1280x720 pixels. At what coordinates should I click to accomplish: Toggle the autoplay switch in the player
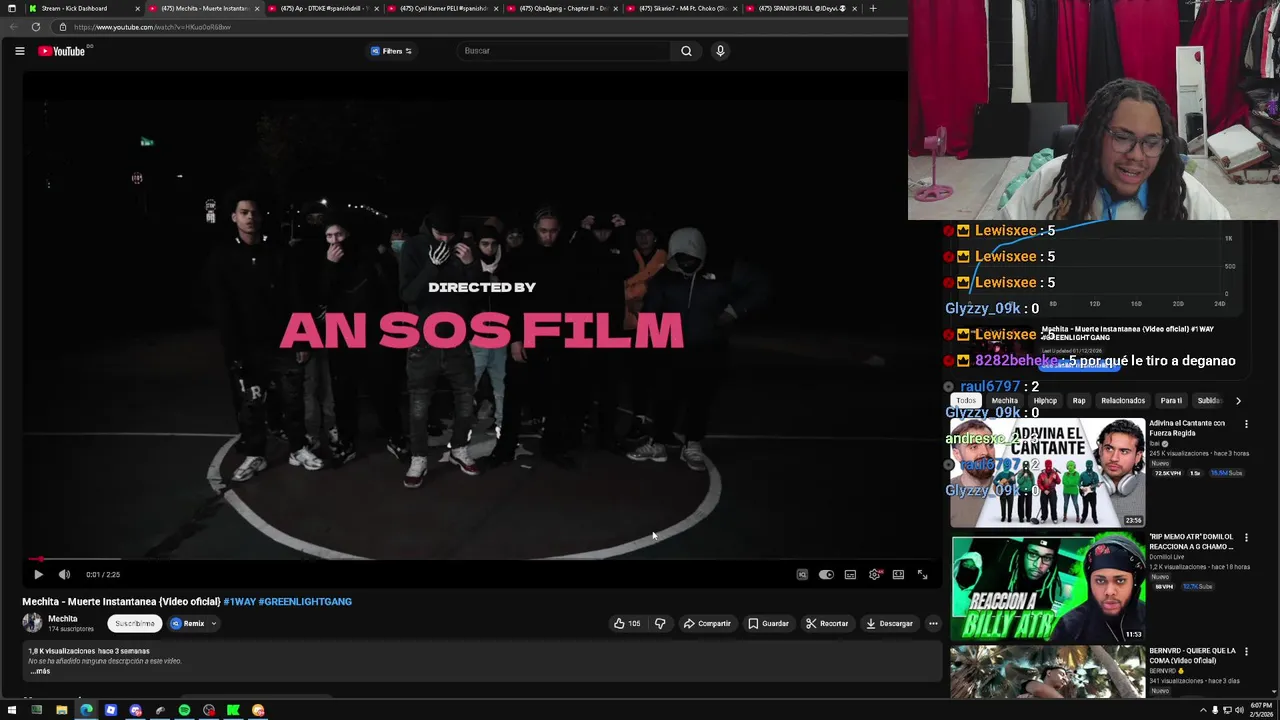[826, 575]
